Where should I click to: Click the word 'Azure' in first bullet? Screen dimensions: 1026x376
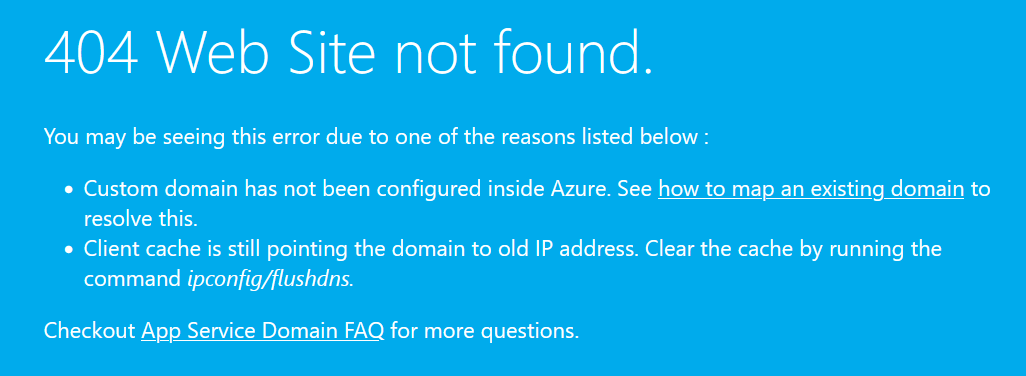pos(575,190)
